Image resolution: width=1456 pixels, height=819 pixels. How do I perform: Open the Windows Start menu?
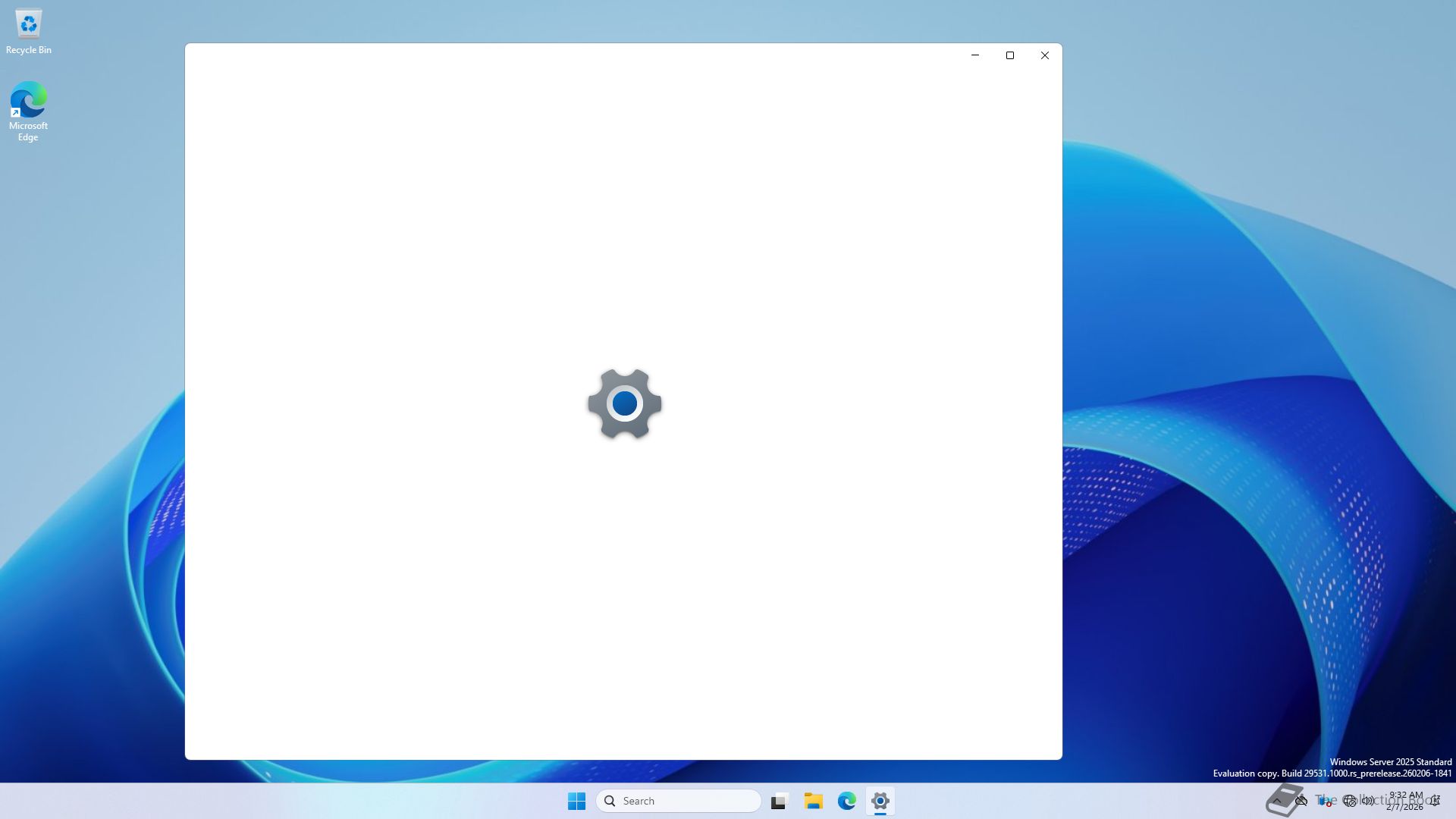576,801
